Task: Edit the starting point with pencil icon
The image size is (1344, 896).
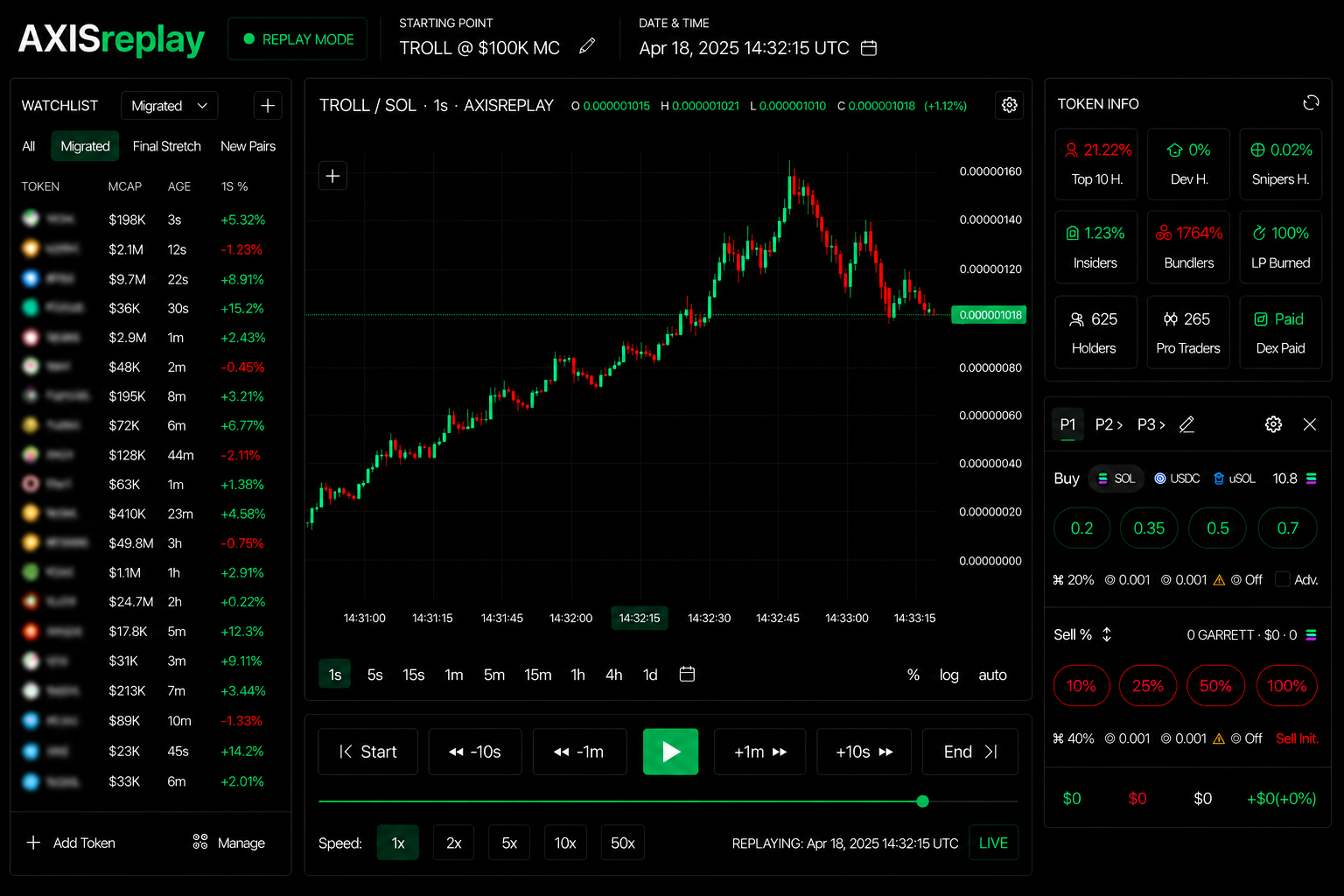Action: point(587,45)
